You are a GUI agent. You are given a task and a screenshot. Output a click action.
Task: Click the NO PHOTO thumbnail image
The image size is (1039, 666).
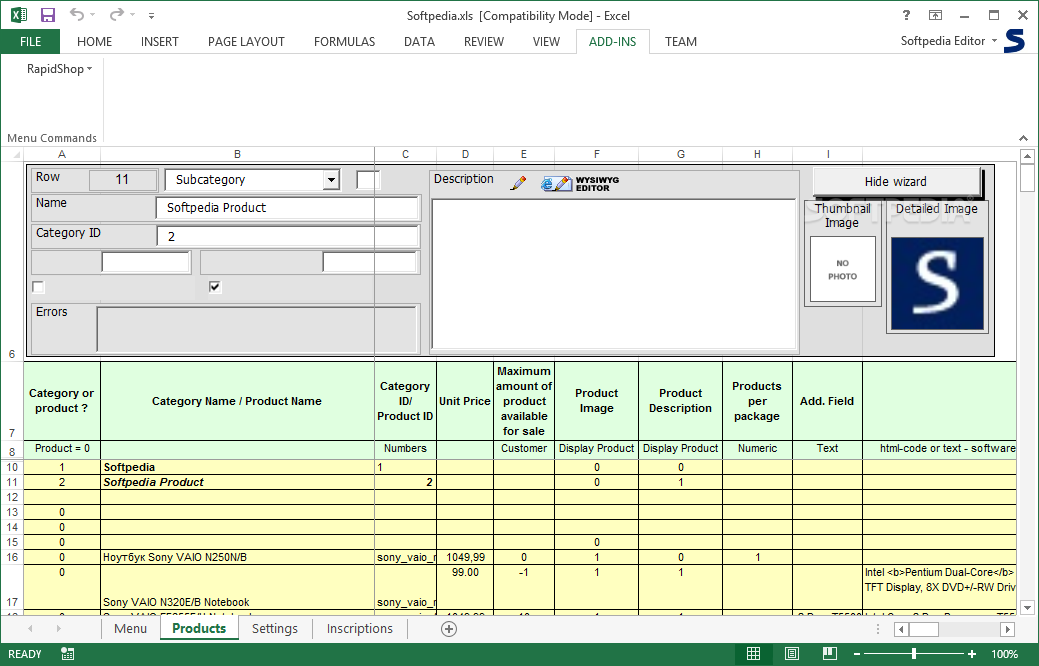pos(842,270)
